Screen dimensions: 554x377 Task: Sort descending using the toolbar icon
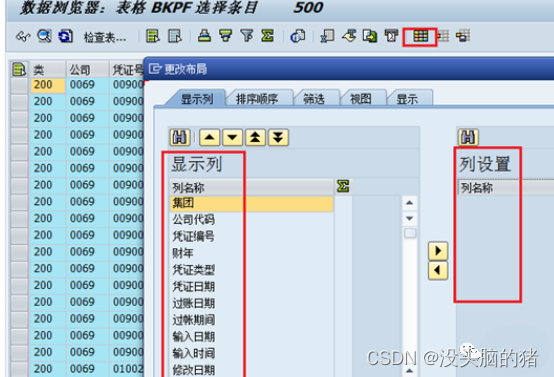(225, 36)
